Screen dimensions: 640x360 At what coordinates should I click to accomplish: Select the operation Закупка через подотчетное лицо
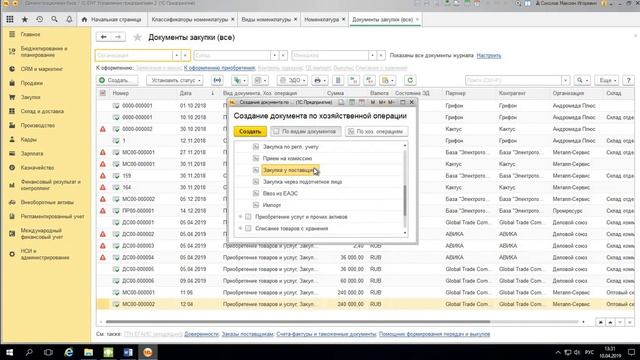coord(302,182)
